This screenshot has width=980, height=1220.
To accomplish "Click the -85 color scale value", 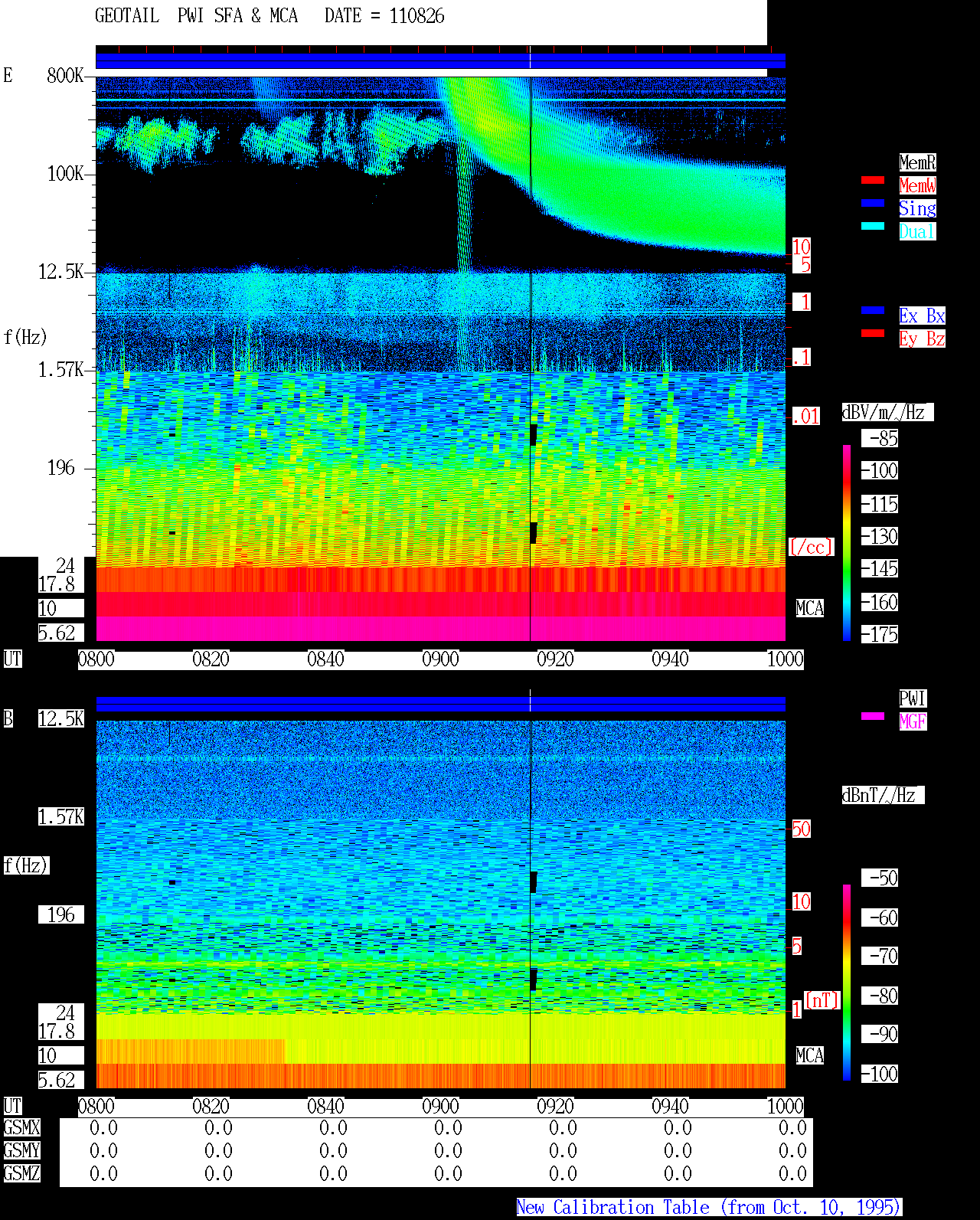I will click(x=880, y=438).
